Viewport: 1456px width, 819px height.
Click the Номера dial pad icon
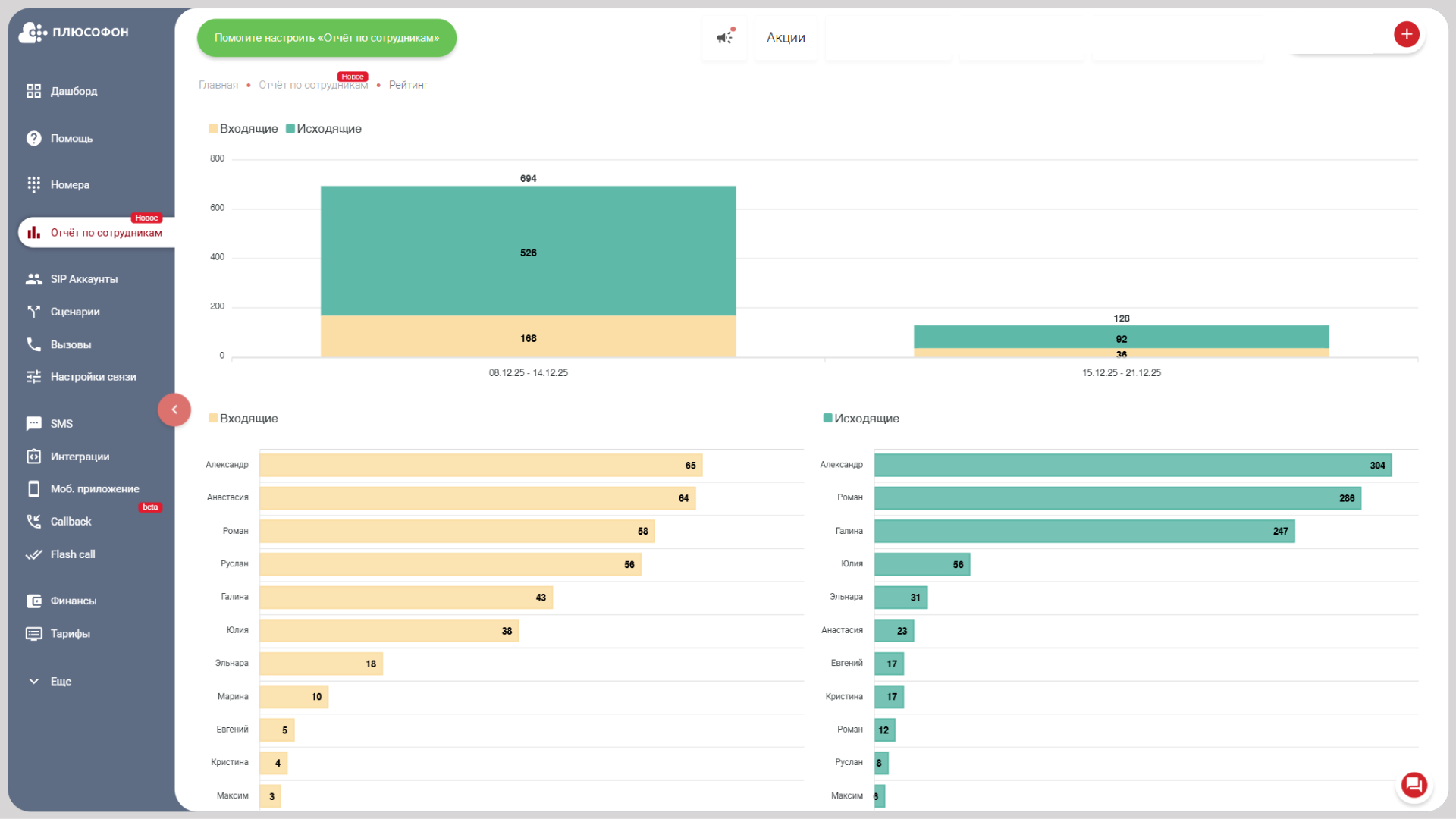(33, 184)
